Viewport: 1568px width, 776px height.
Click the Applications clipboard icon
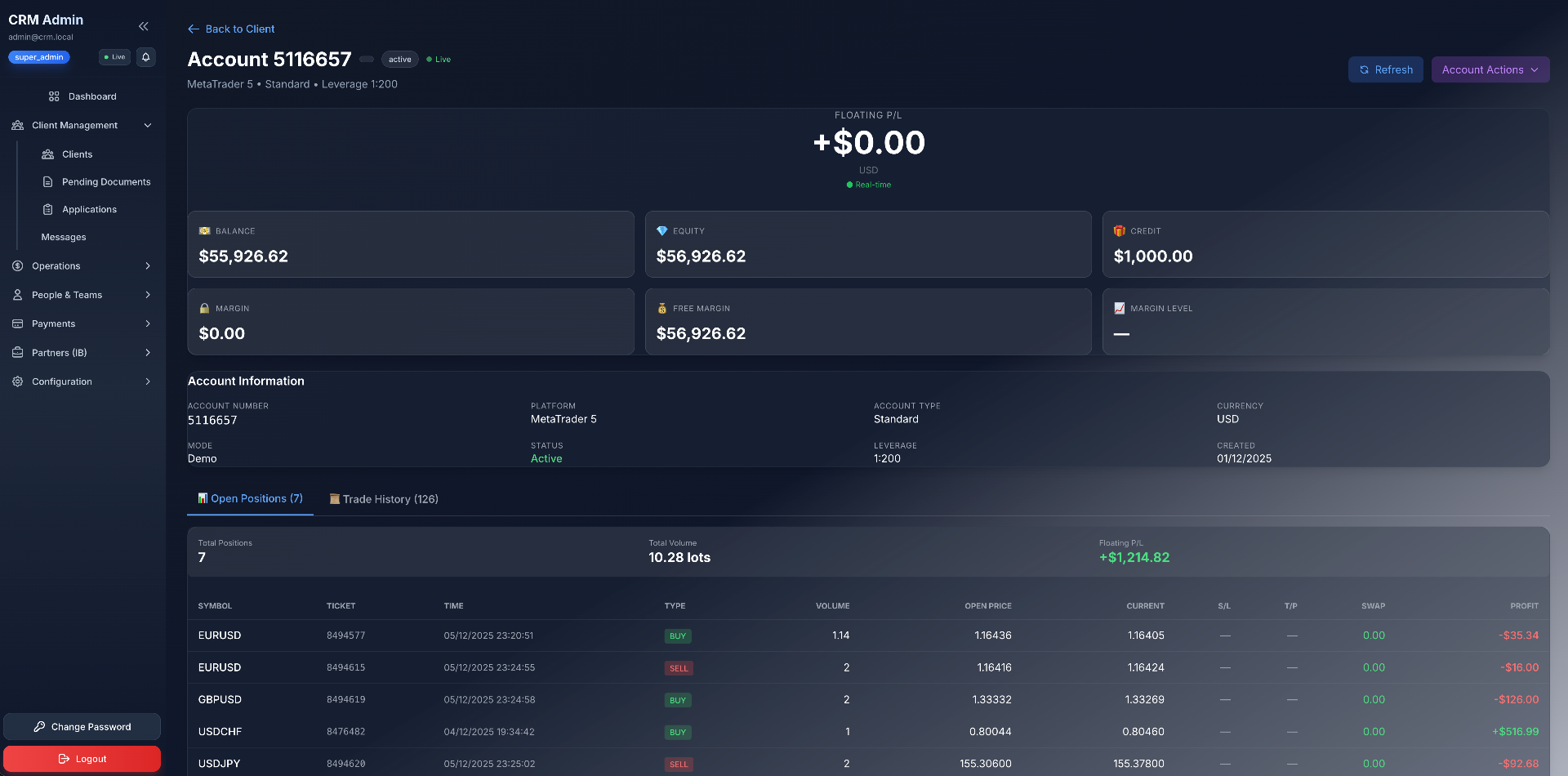[48, 210]
